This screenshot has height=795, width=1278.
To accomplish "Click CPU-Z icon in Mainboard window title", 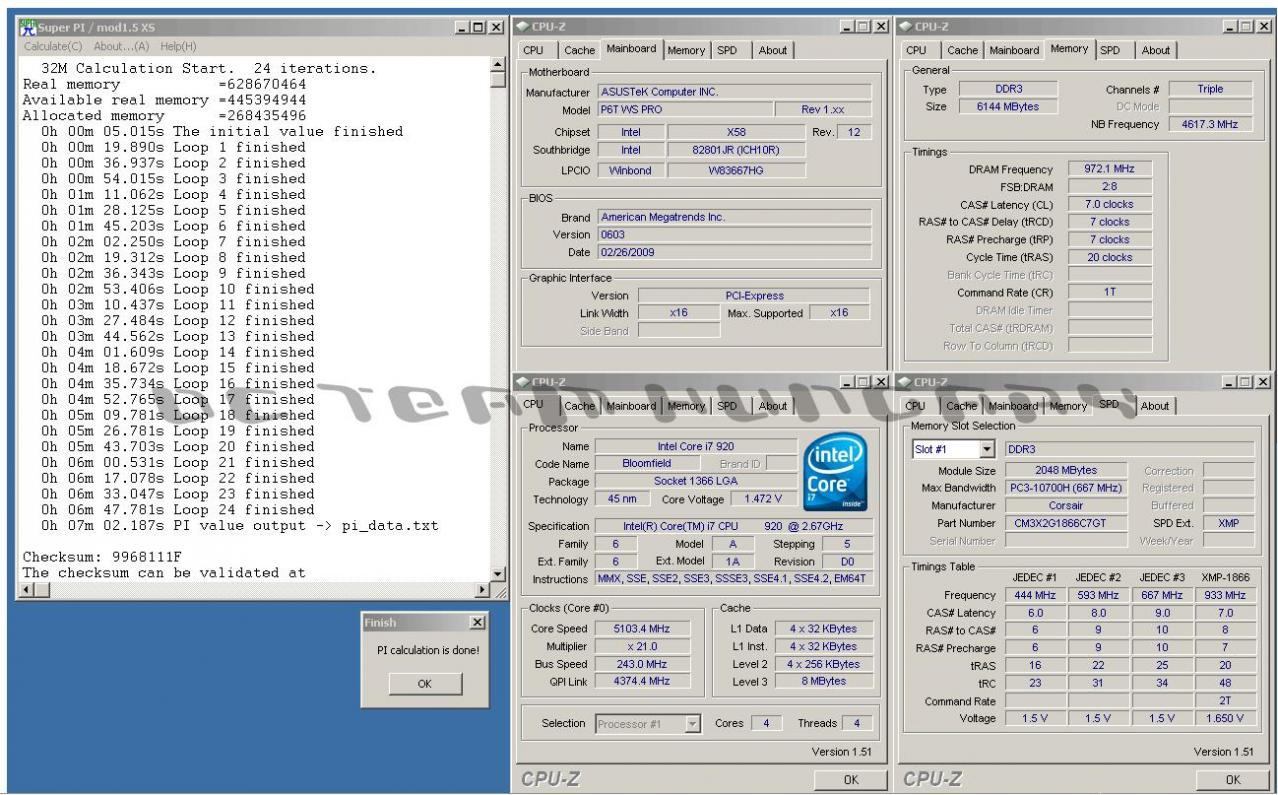I will [x=524, y=25].
